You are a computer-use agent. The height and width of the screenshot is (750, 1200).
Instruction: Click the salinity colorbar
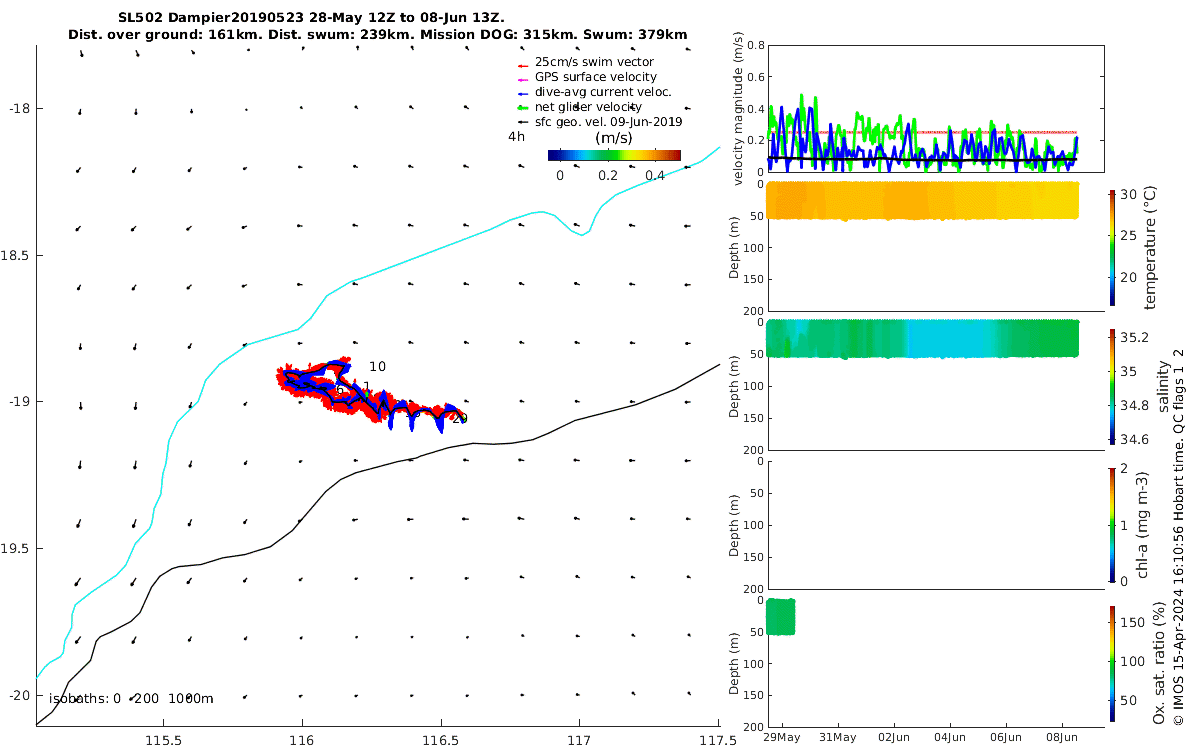click(x=1113, y=386)
